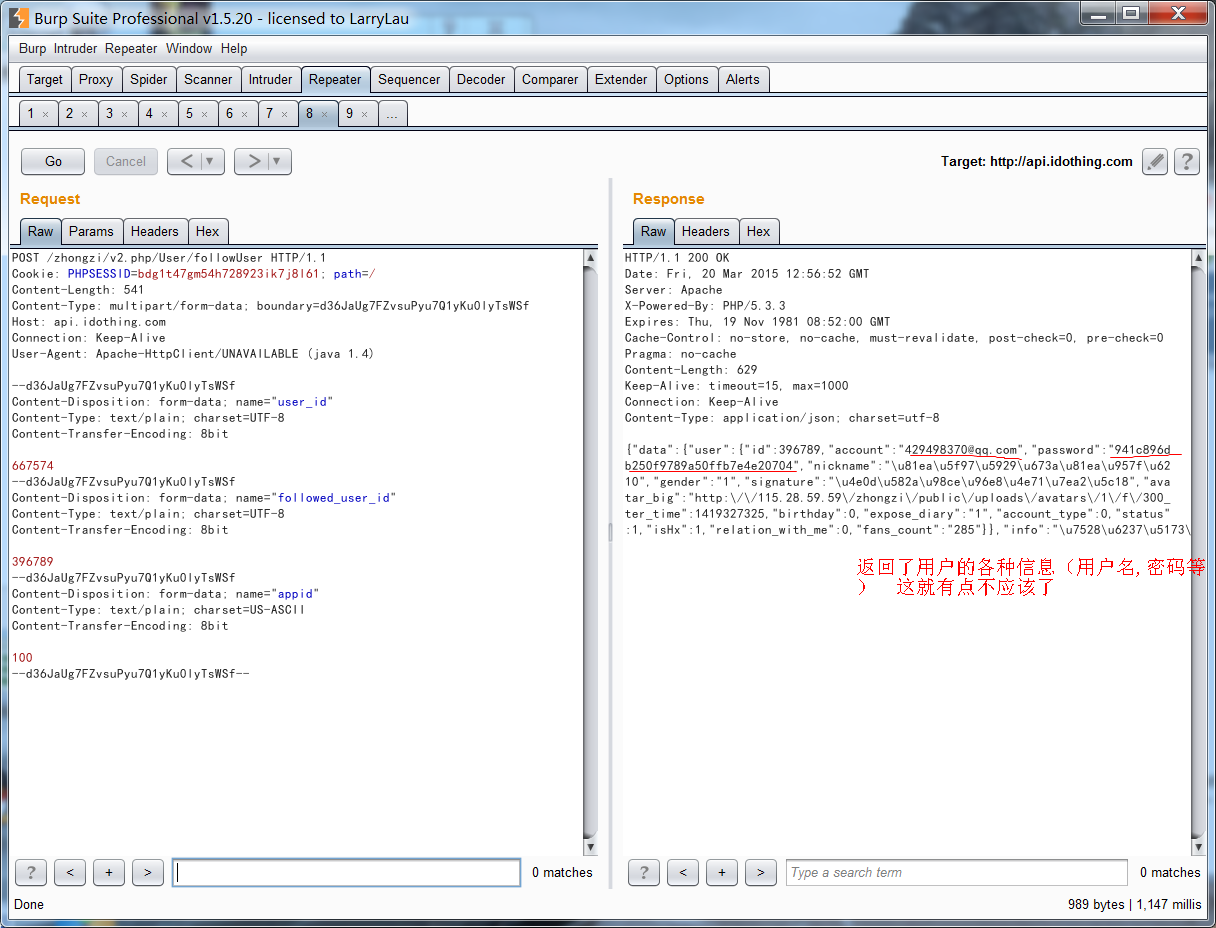Close Repeater tab 1 using its x
1216x928 pixels.
pyautogui.click(x=45, y=114)
